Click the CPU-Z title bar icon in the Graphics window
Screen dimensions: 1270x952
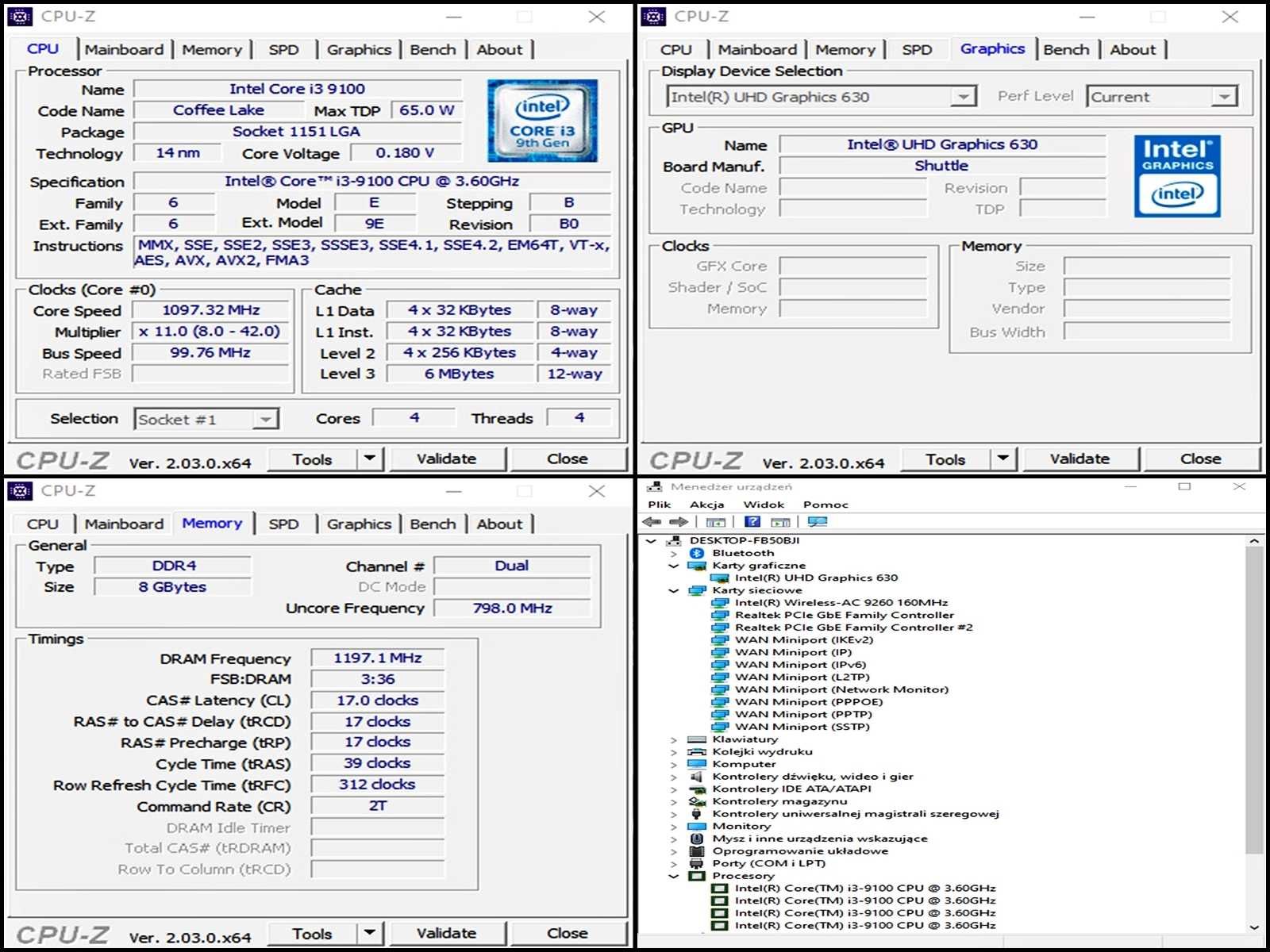coord(654,16)
